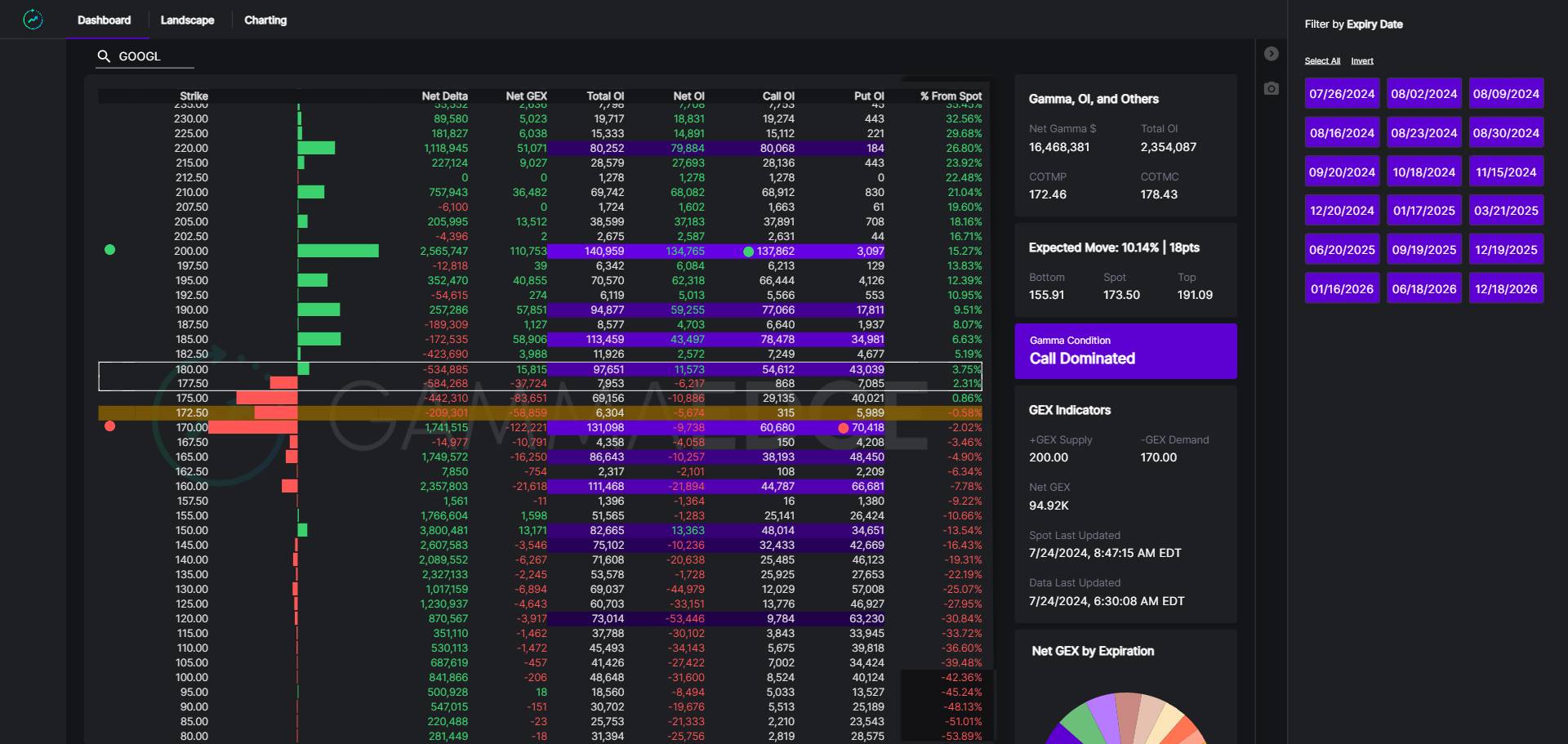Toggle the 12/18/2026 expiry date filter

click(x=1505, y=289)
